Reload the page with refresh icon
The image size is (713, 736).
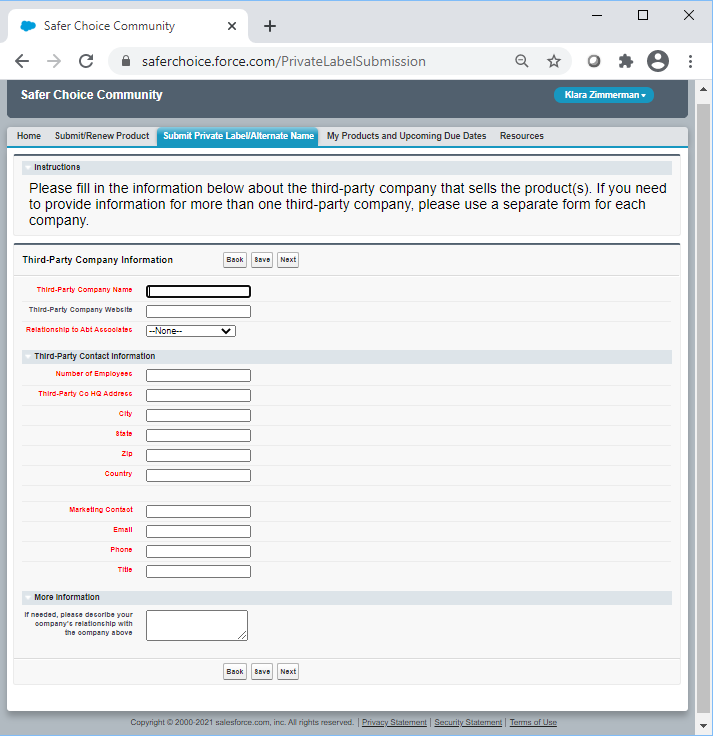tap(86, 61)
